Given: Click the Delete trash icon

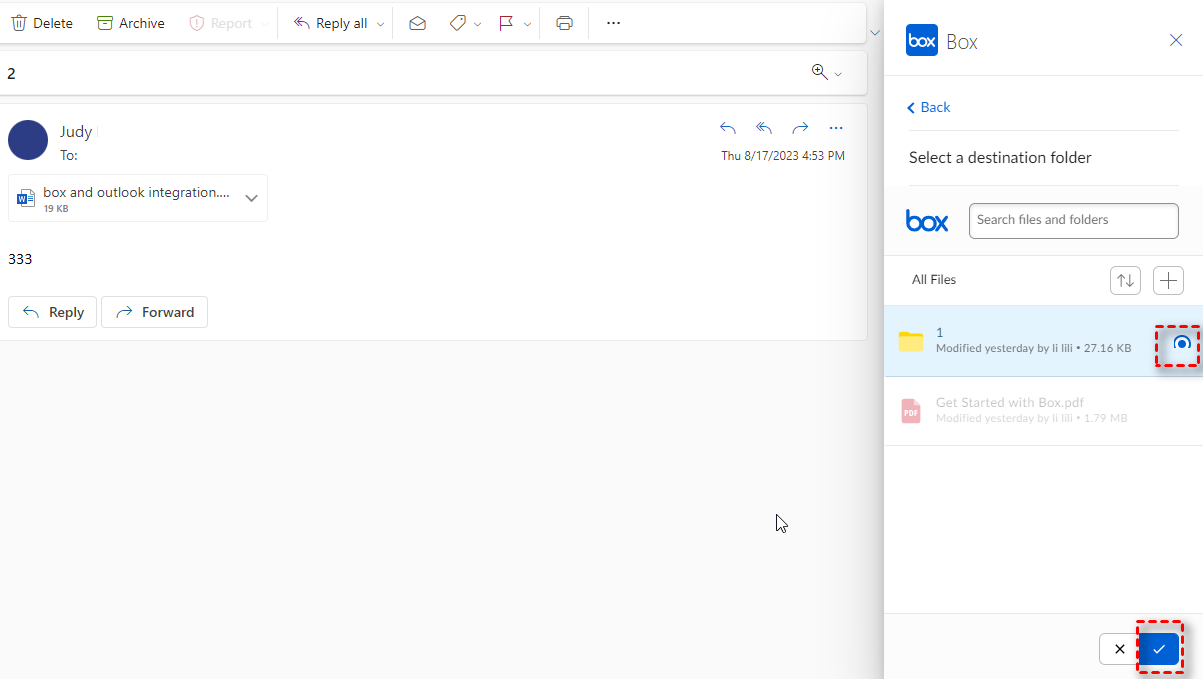Looking at the screenshot, I should point(19,23).
